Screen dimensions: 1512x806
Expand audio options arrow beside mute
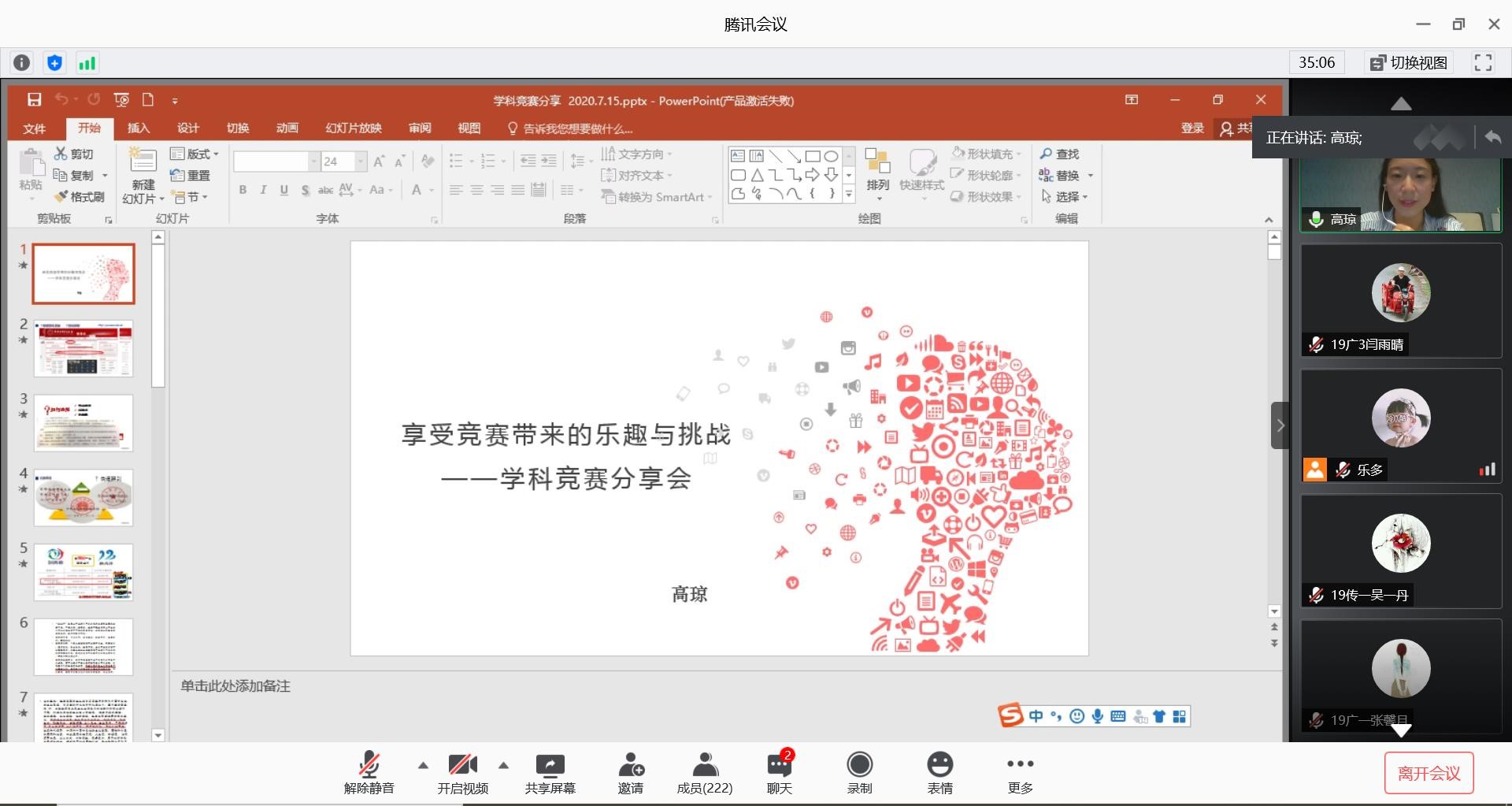pos(423,765)
